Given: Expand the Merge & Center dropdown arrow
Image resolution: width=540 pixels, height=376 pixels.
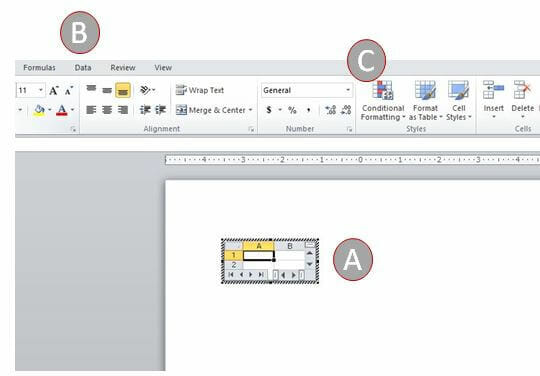Looking at the screenshot, I should click(x=251, y=110).
